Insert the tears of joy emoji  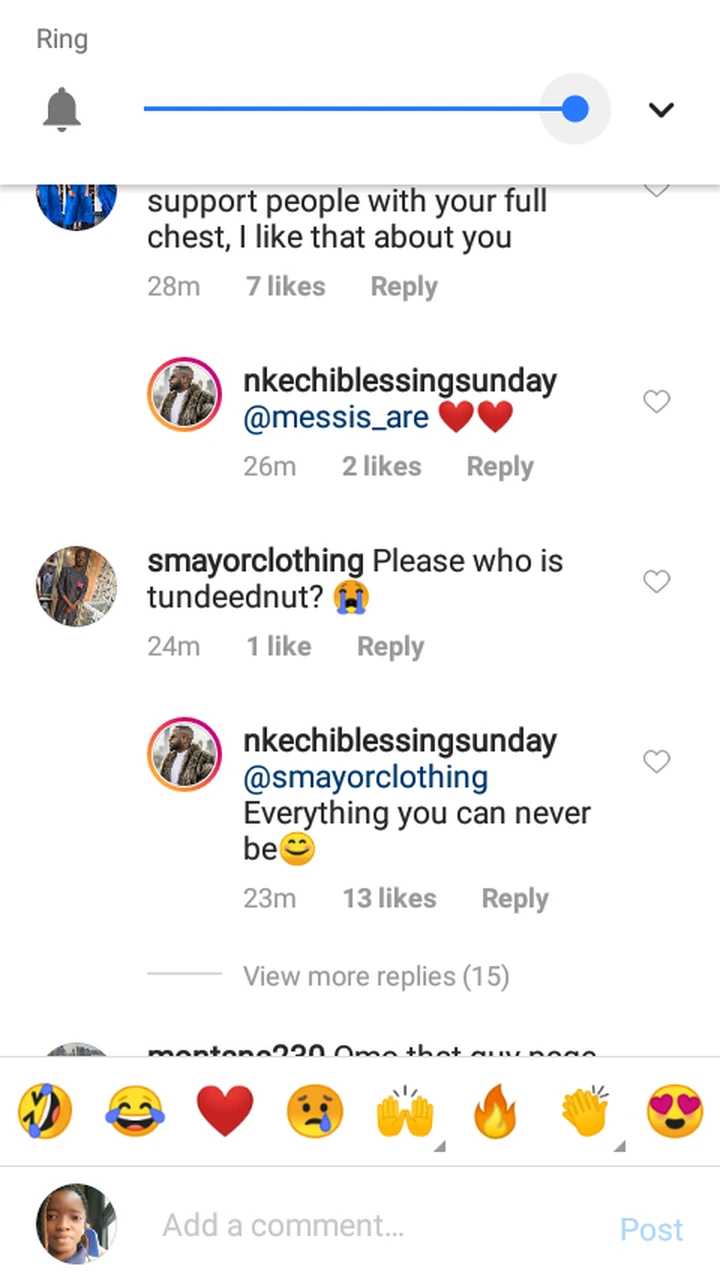point(136,1112)
